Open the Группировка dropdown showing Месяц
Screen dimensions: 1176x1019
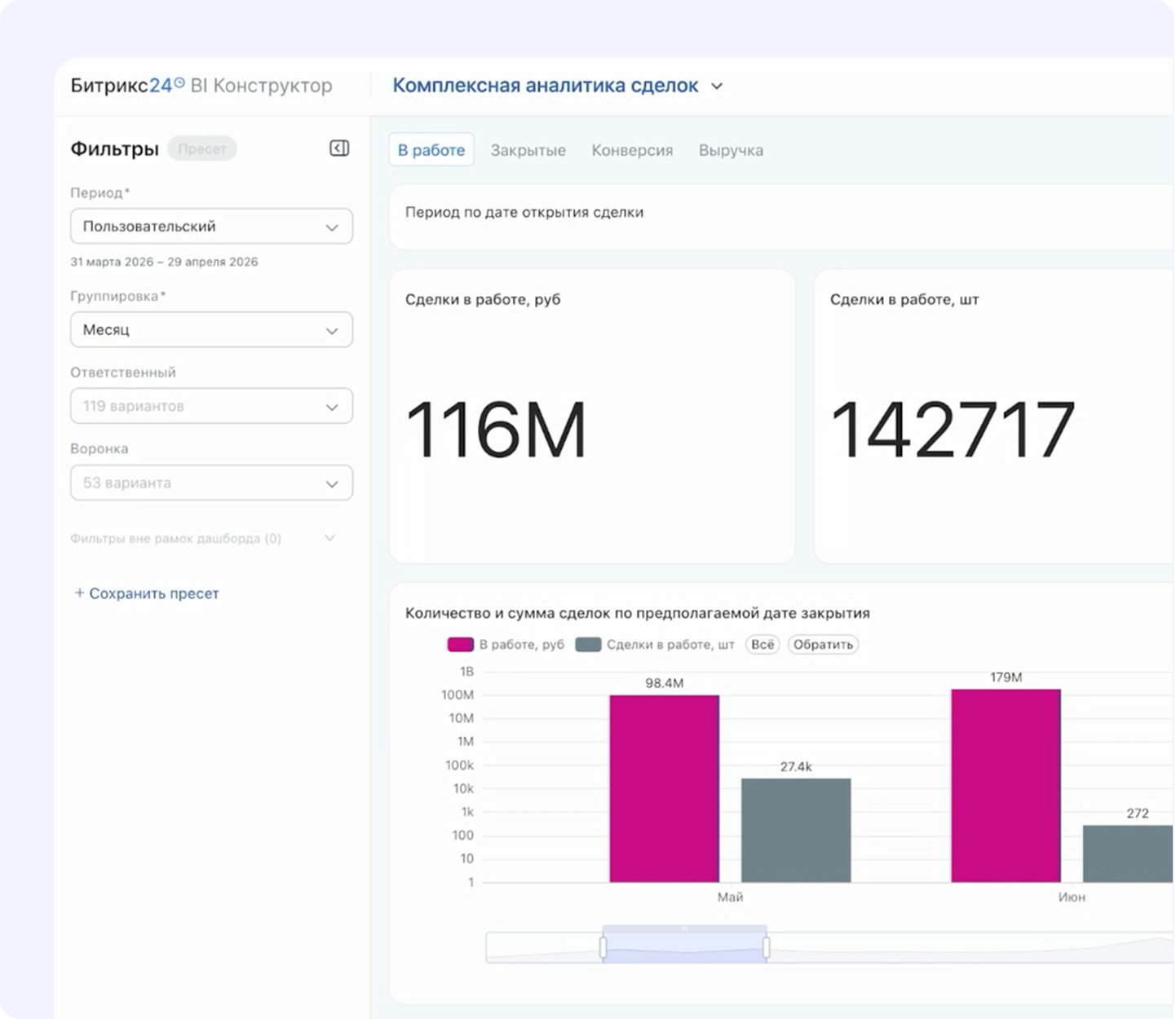[x=211, y=330]
